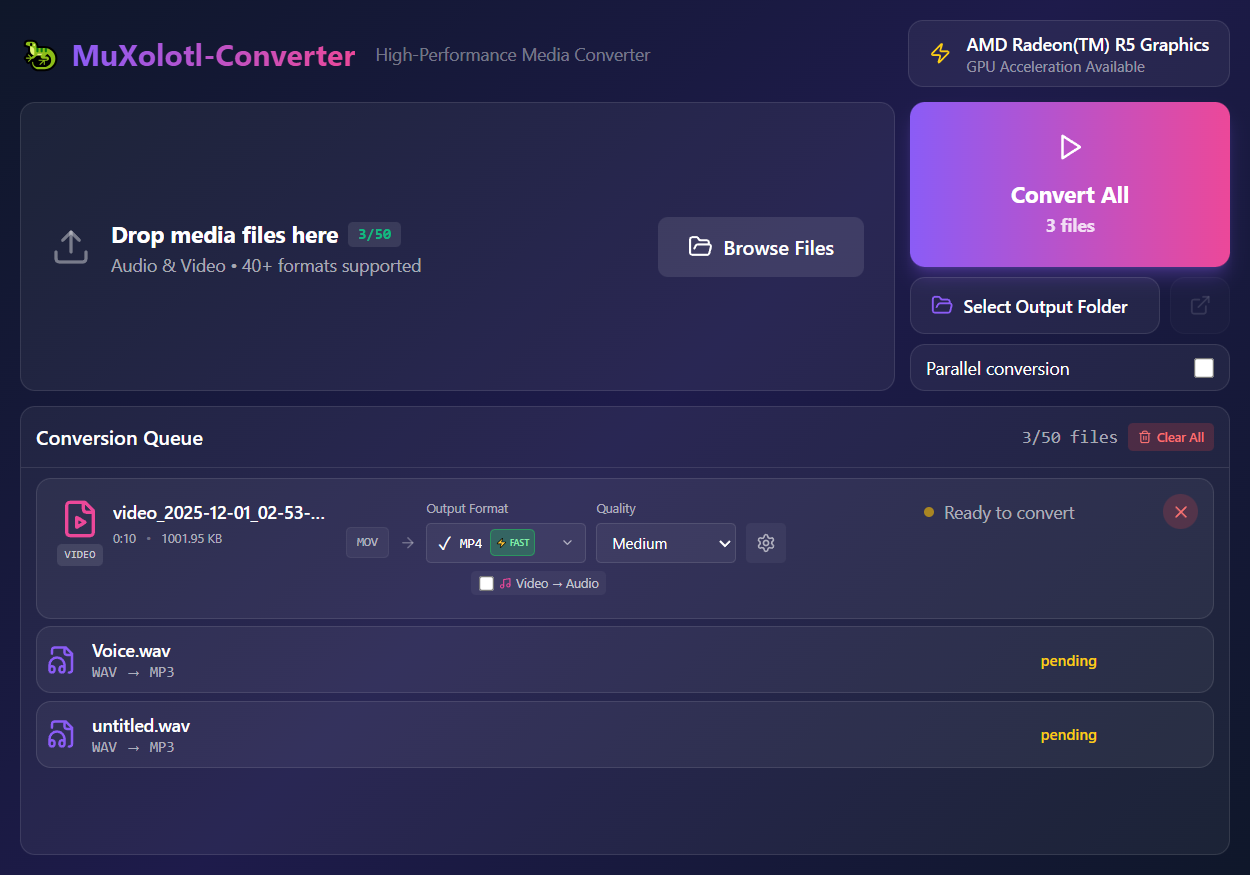Click the MOV source format label
The image size is (1250, 875).
367,542
